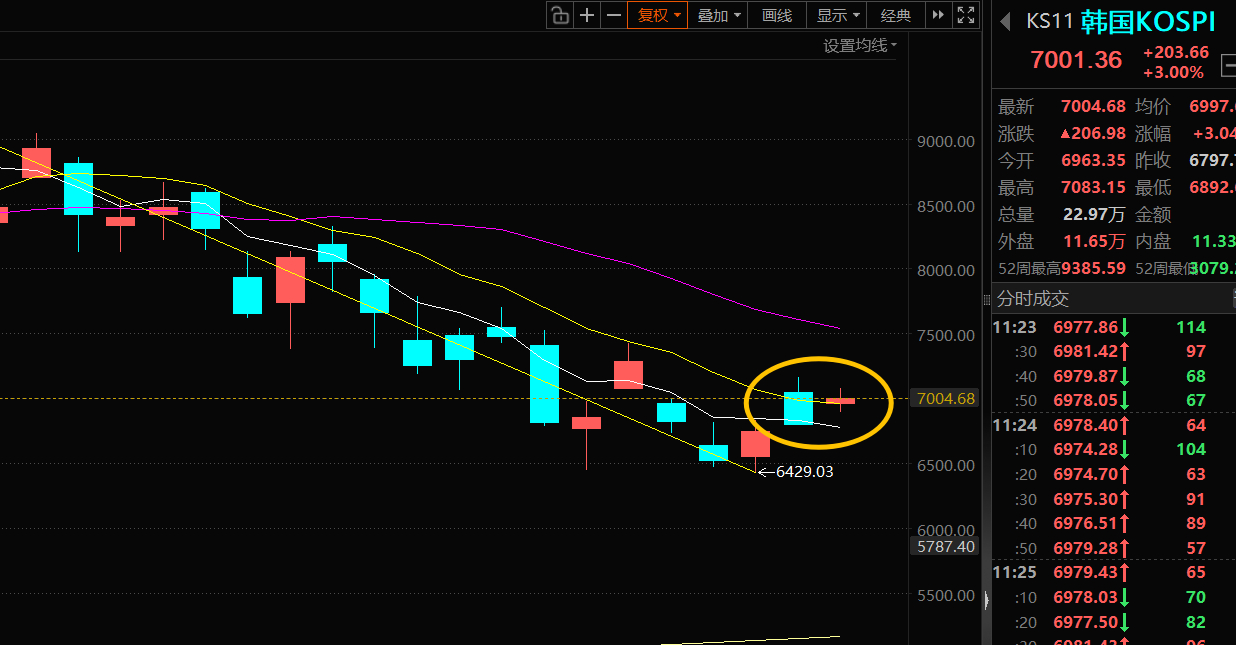This screenshot has height=645, width=1236.
Task: Click the 5500.00 price axis label
Action: coord(945,595)
